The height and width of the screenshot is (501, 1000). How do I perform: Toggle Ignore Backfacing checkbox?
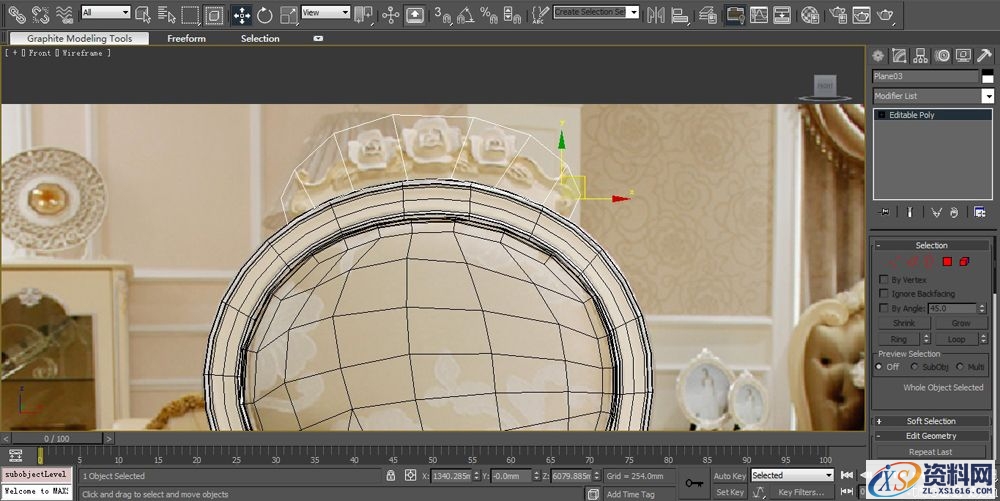tap(883, 294)
